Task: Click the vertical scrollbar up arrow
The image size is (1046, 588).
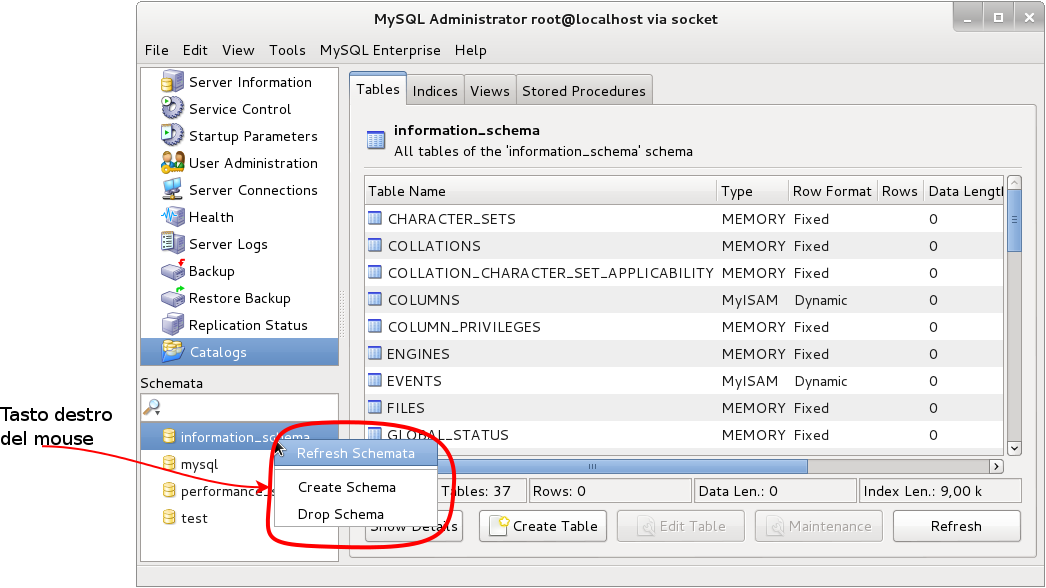Action: 1014,182
